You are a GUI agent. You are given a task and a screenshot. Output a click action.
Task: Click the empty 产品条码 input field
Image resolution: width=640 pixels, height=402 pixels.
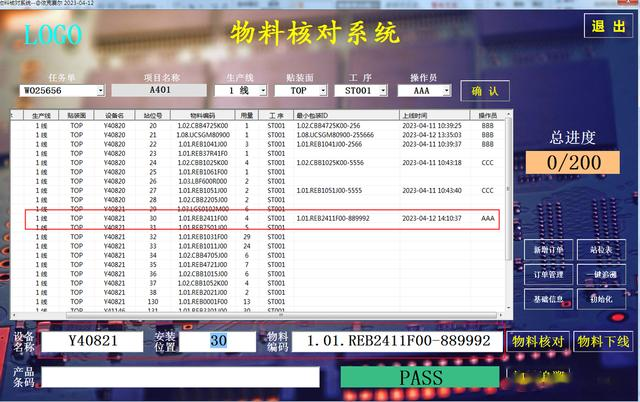click(x=180, y=377)
